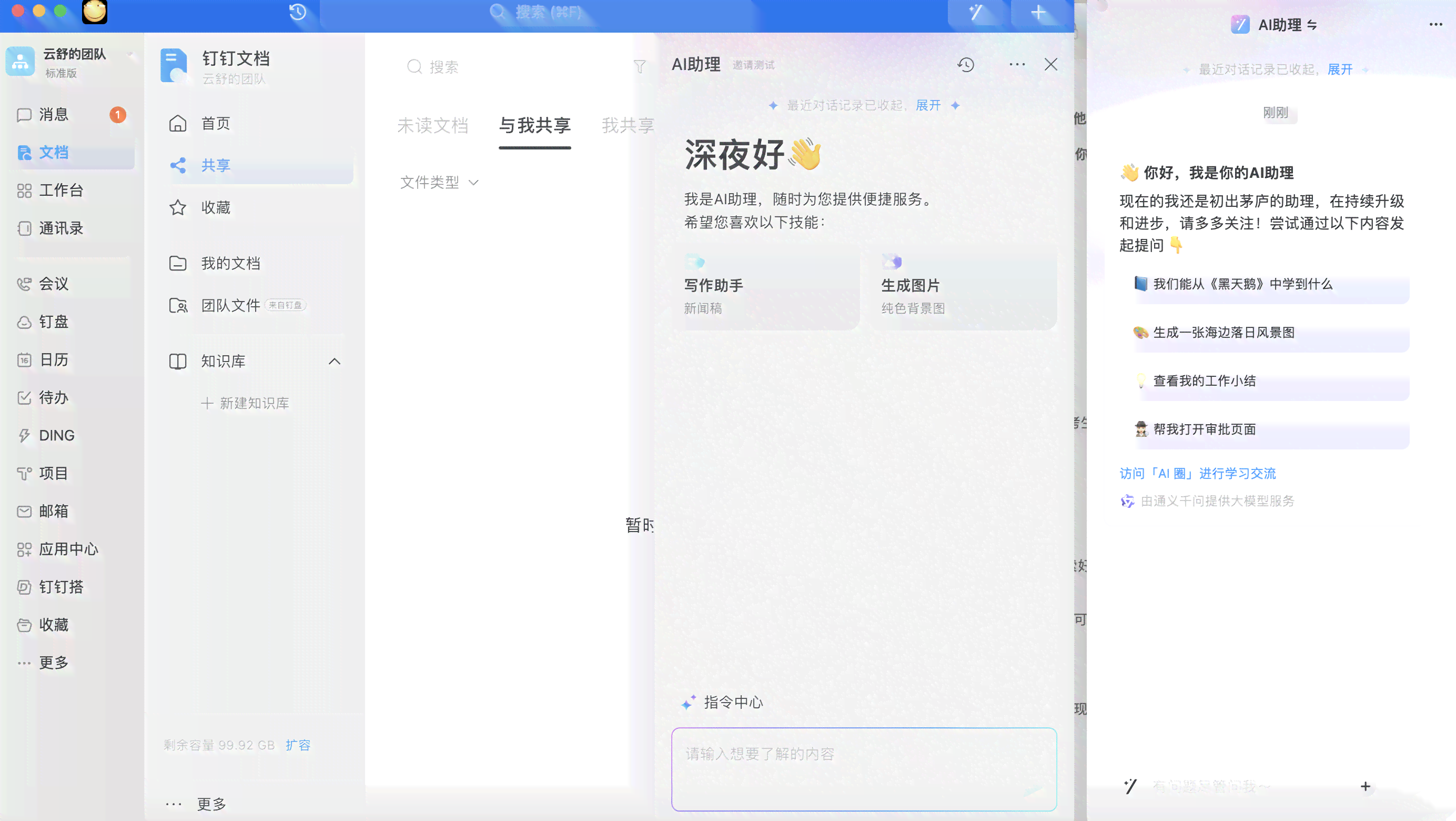Click 访问「AI 圈」进行学习交流 link

point(1198,474)
